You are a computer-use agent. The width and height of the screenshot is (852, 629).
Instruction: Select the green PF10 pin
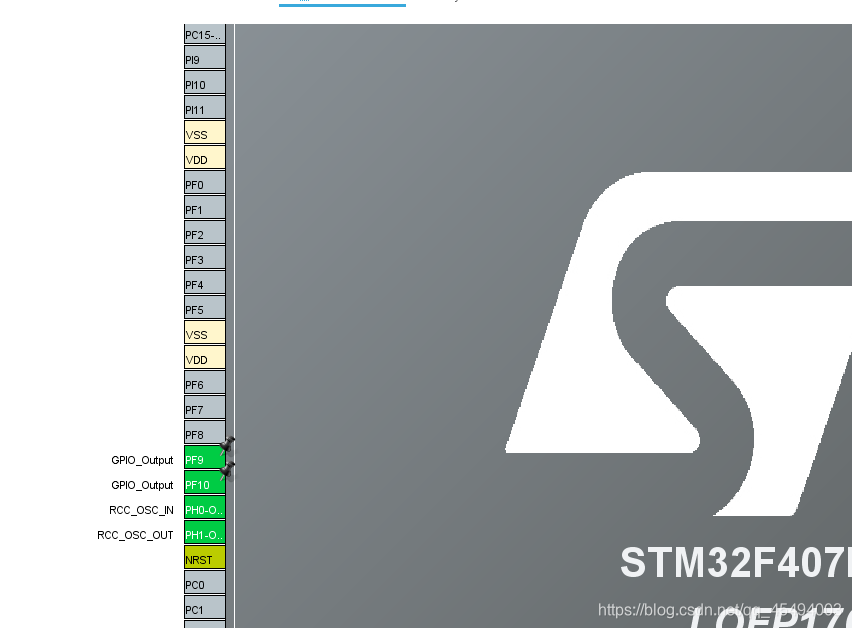(205, 484)
